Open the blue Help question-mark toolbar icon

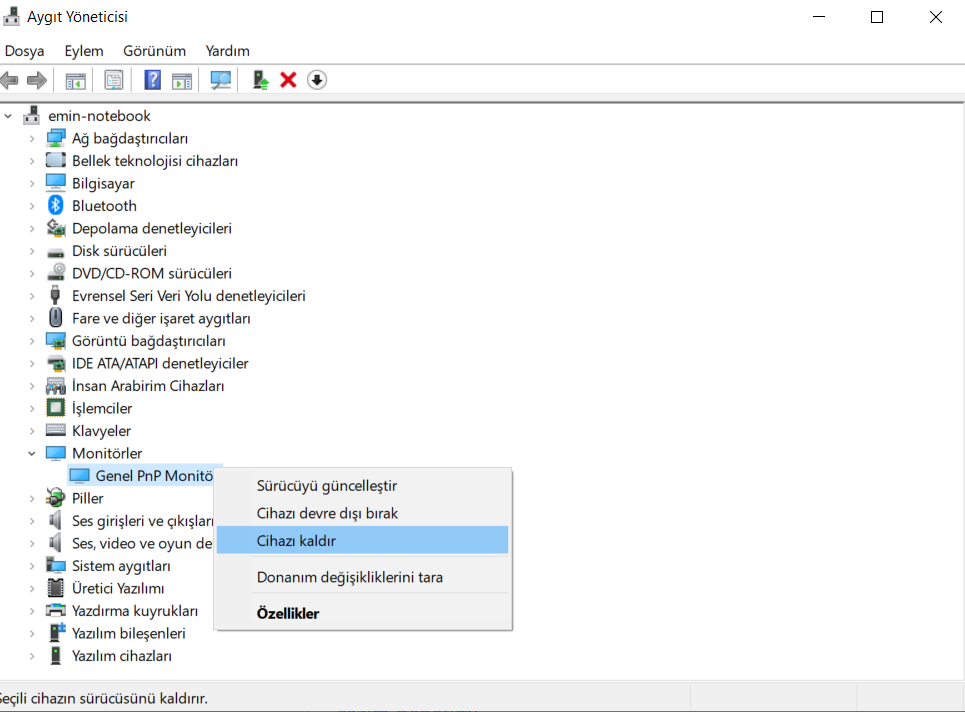(152, 80)
